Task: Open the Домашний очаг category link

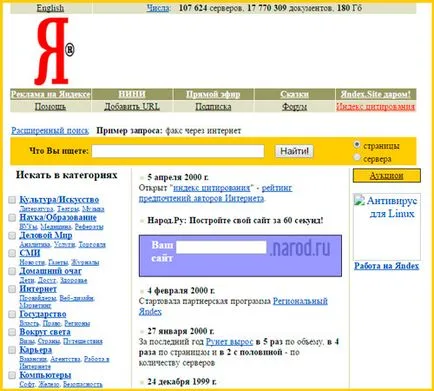Action: click(50, 271)
